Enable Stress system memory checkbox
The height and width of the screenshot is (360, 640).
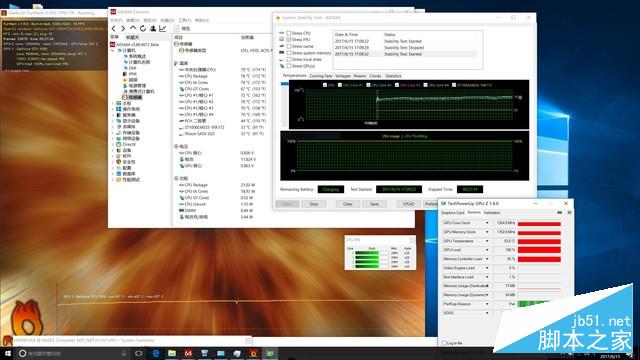[289, 53]
